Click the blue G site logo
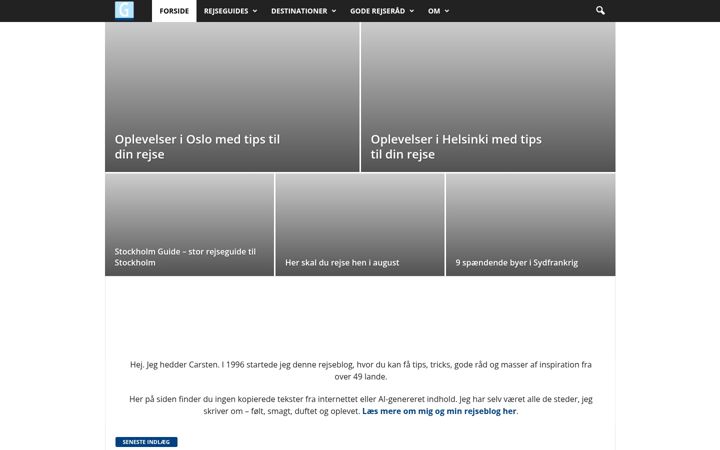Image resolution: width=720 pixels, height=450 pixels. [x=124, y=10]
